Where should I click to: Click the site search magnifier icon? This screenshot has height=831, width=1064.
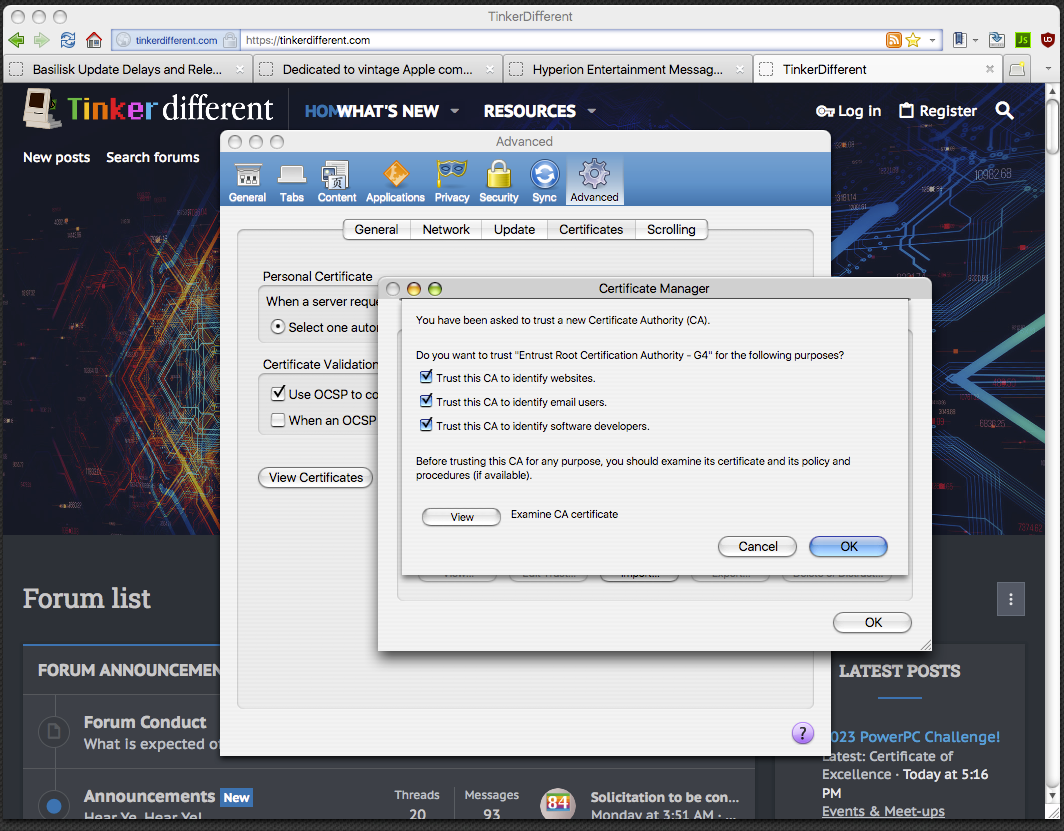1004,111
